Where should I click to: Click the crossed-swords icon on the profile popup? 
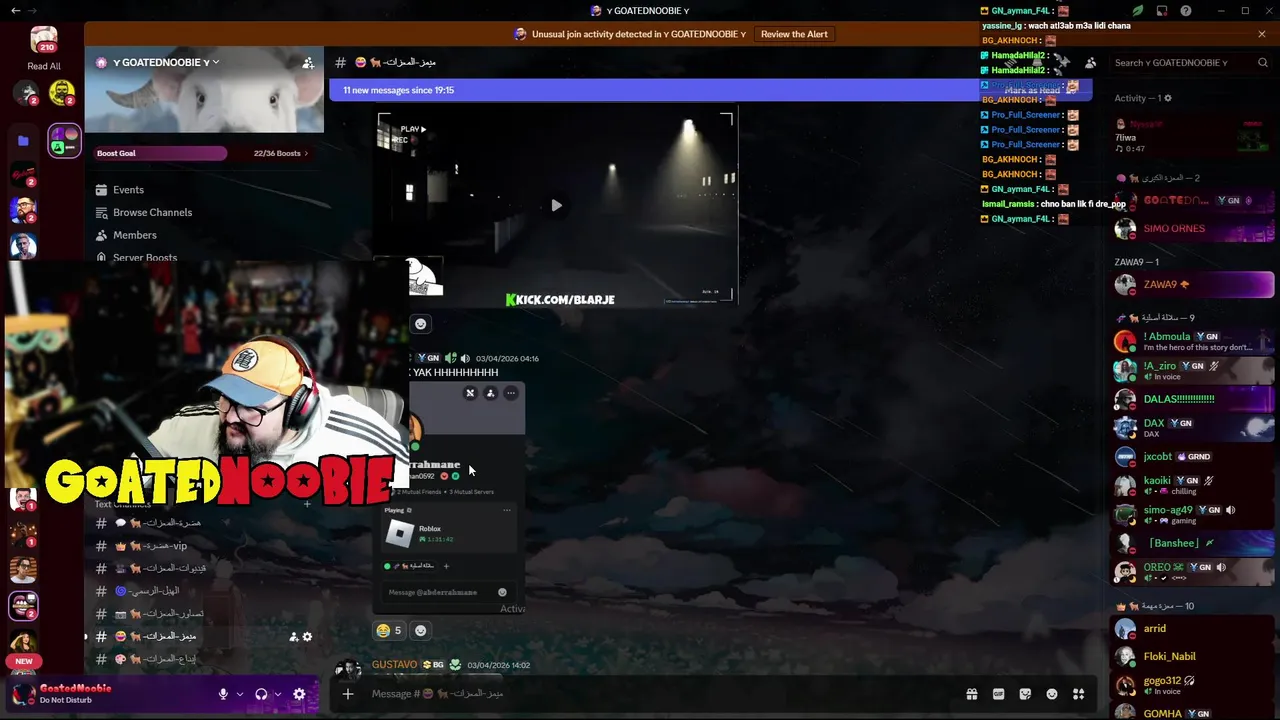(470, 393)
